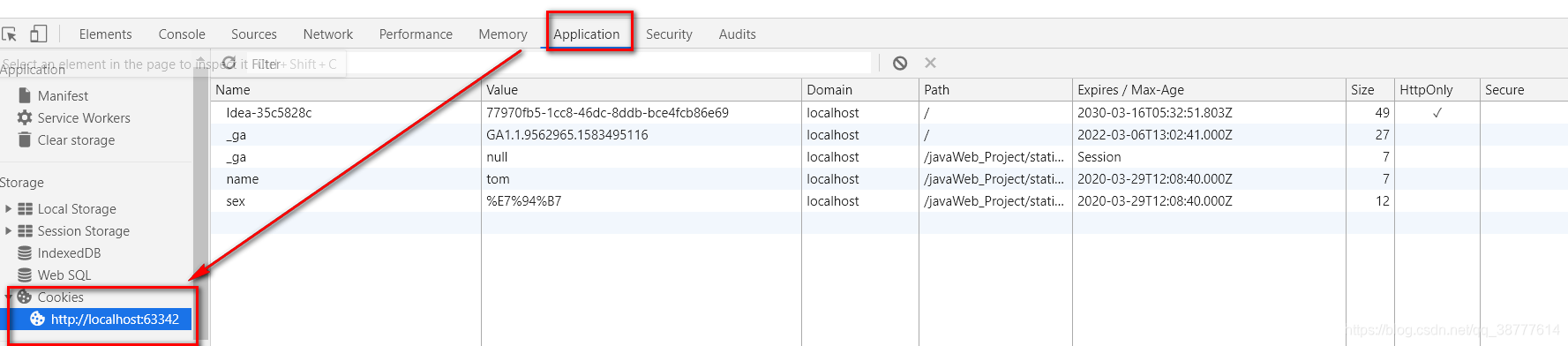
Task: Click the cookie icon beside localhost:63342
Action: (38, 320)
